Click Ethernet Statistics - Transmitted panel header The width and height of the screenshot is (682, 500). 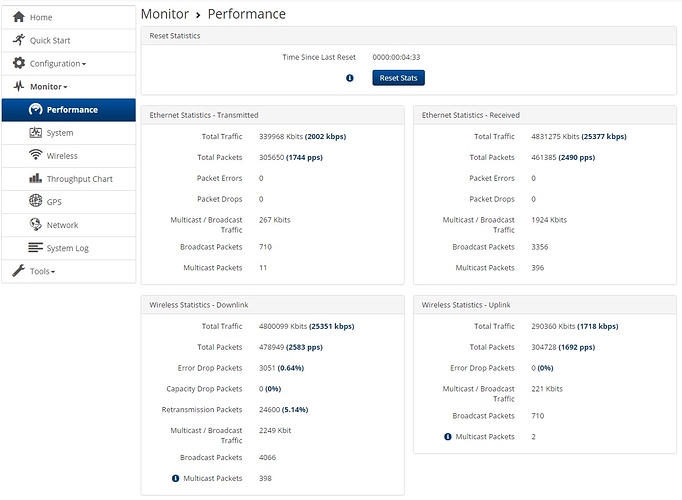tap(272, 115)
